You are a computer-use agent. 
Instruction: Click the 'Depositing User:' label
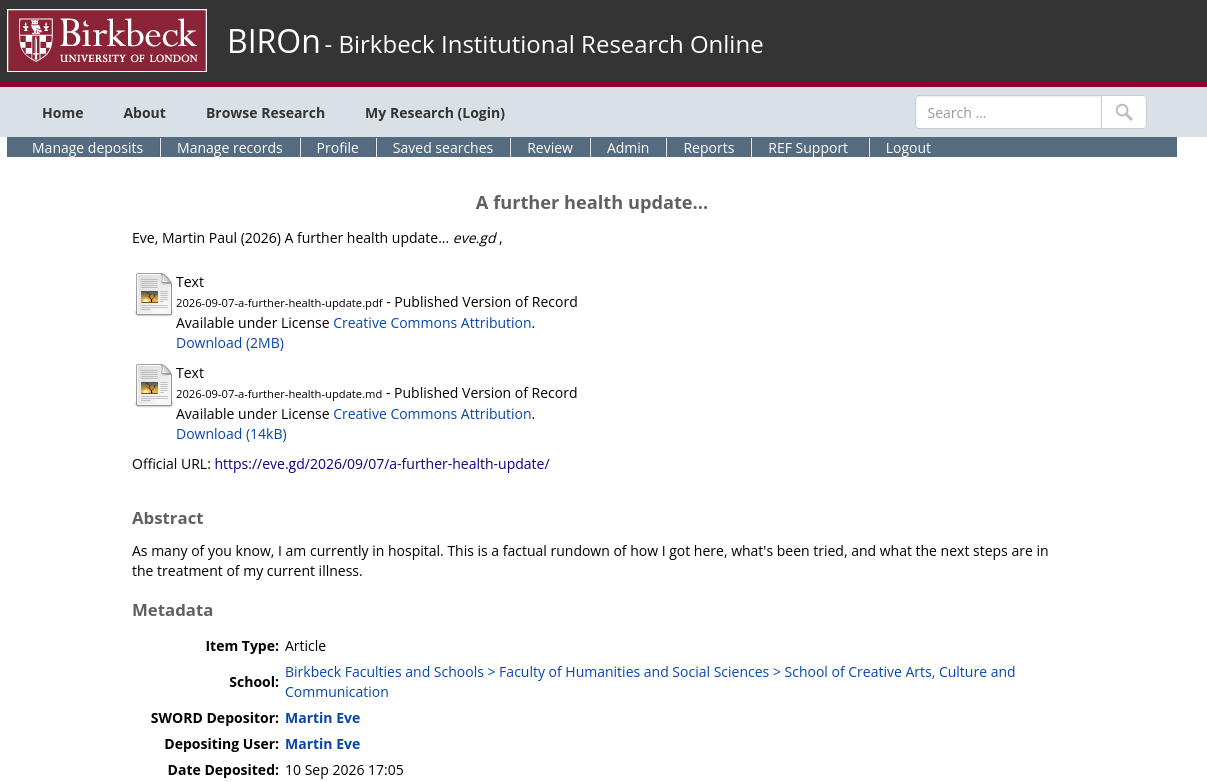click(x=222, y=744)
